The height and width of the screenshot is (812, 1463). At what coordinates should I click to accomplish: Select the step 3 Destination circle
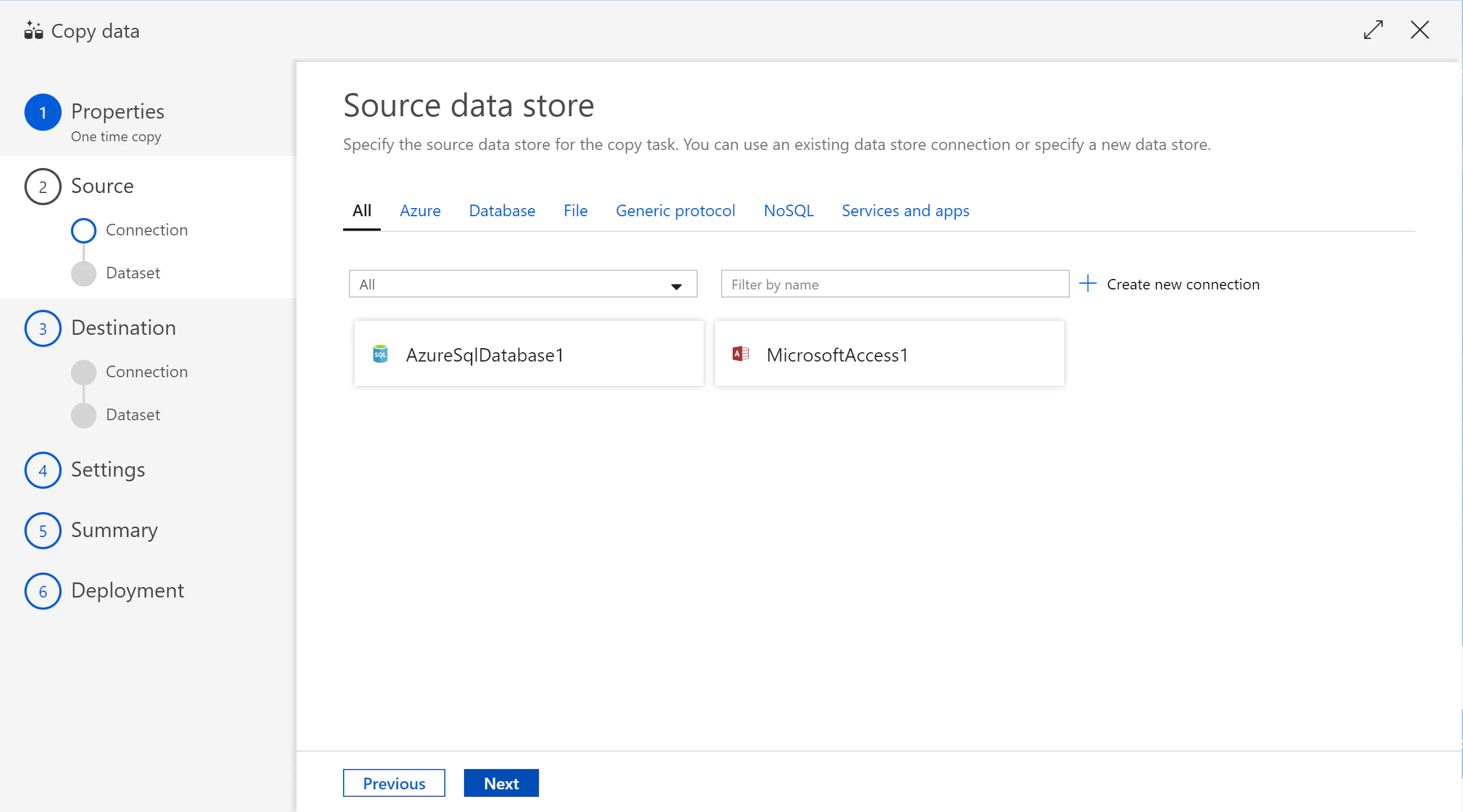click(x=42, y=328)
